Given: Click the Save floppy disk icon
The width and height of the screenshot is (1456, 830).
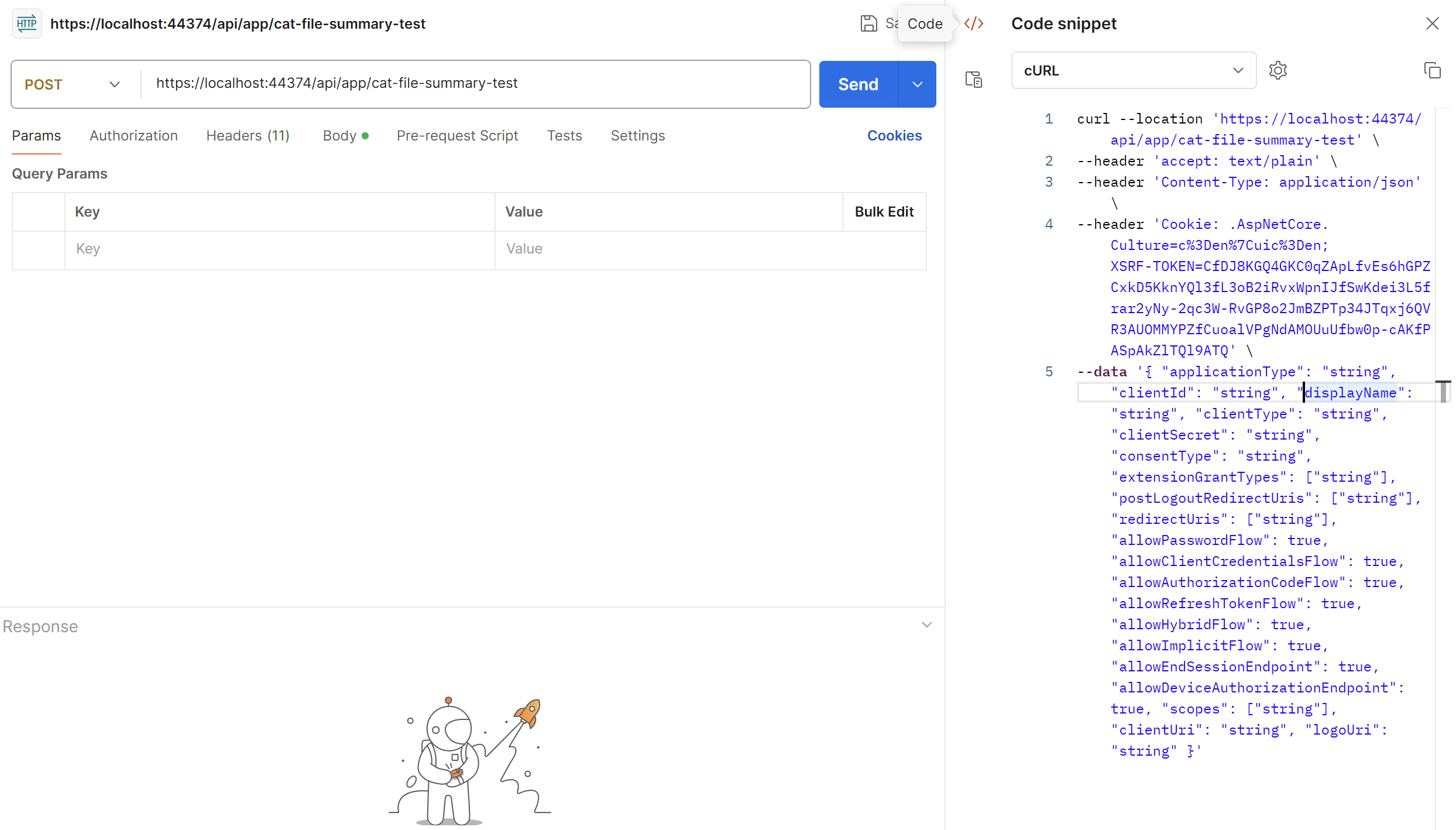Looking at the screenshot, I should tap(868, 23).
